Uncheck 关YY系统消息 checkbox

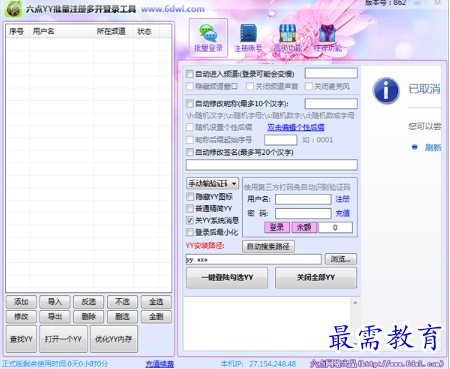(x=190, y=220)
